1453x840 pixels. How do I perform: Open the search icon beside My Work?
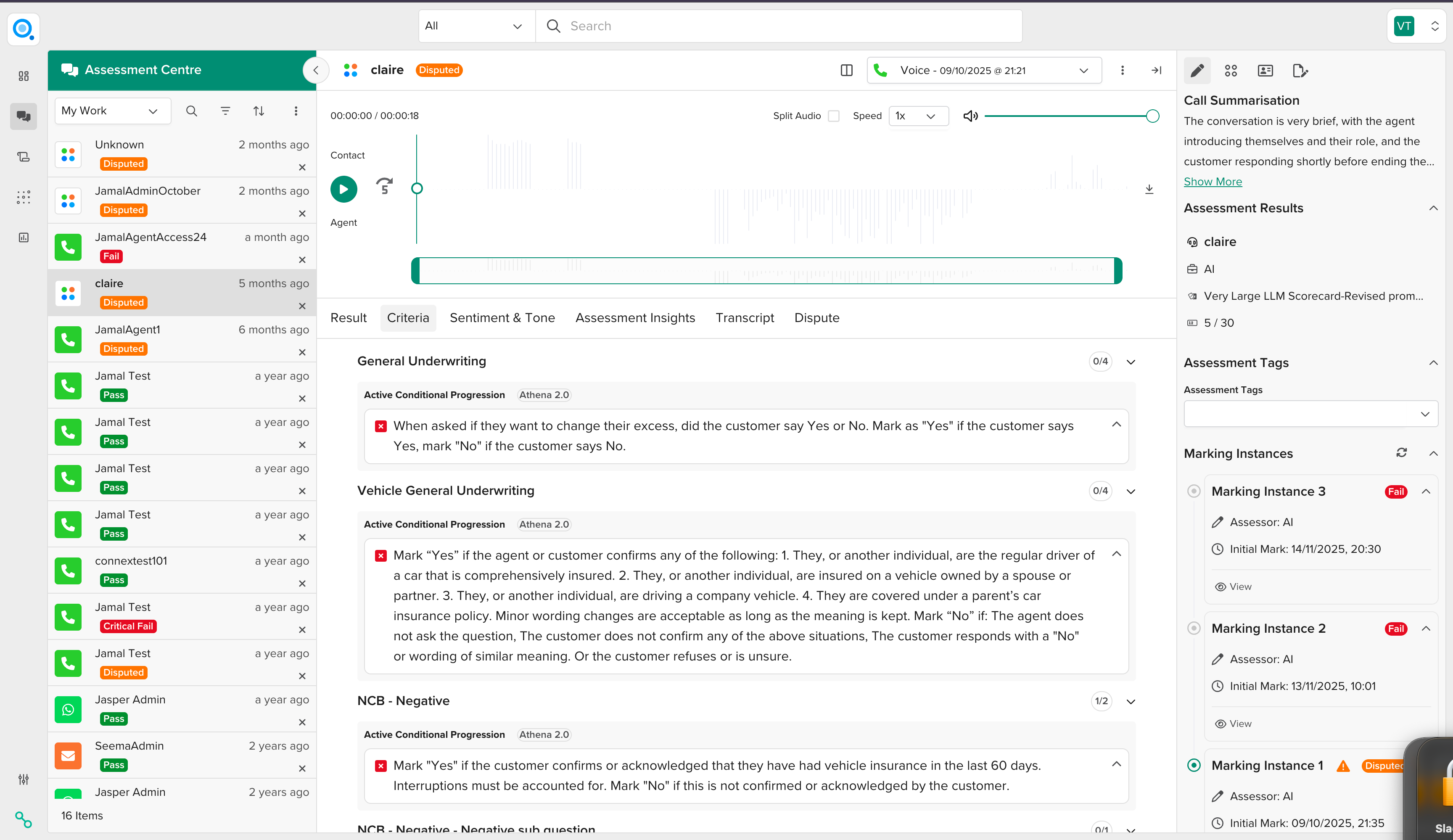[x=191, y=111]
